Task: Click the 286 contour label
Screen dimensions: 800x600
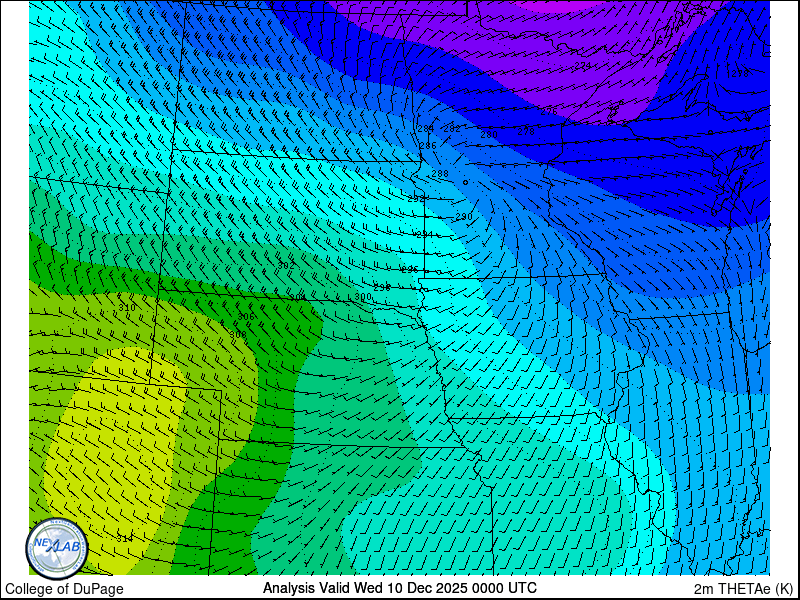Action: 428,145
